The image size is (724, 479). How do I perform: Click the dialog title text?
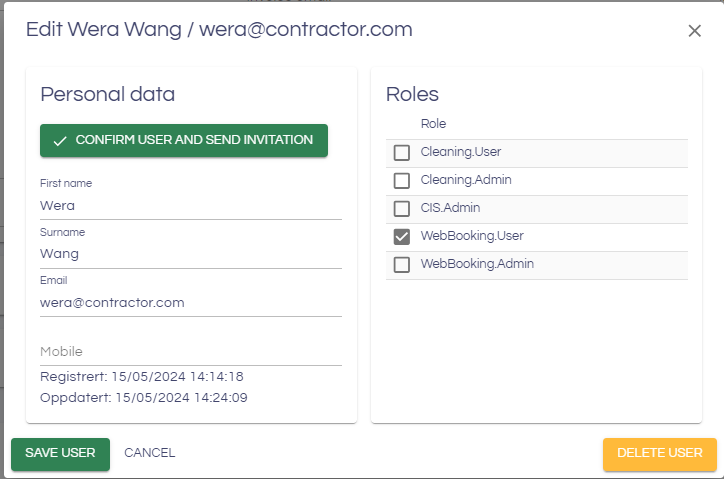pyautogui.click(x=219, y=30)
